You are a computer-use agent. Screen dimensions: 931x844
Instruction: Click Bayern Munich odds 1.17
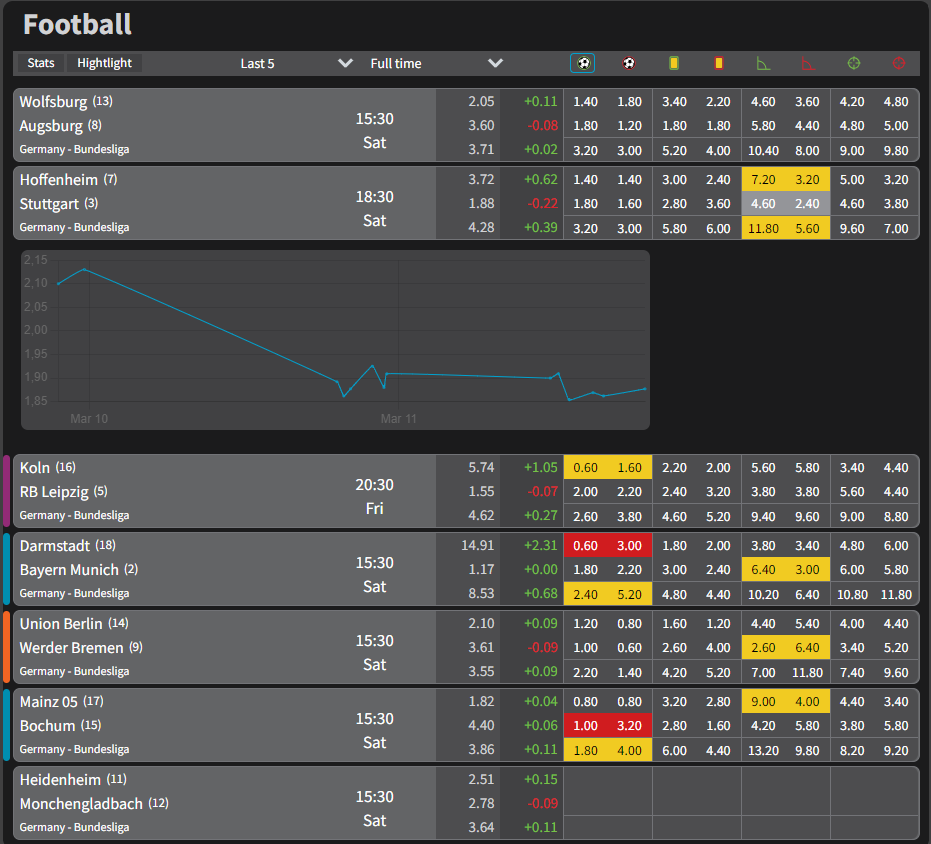point(481,570)
